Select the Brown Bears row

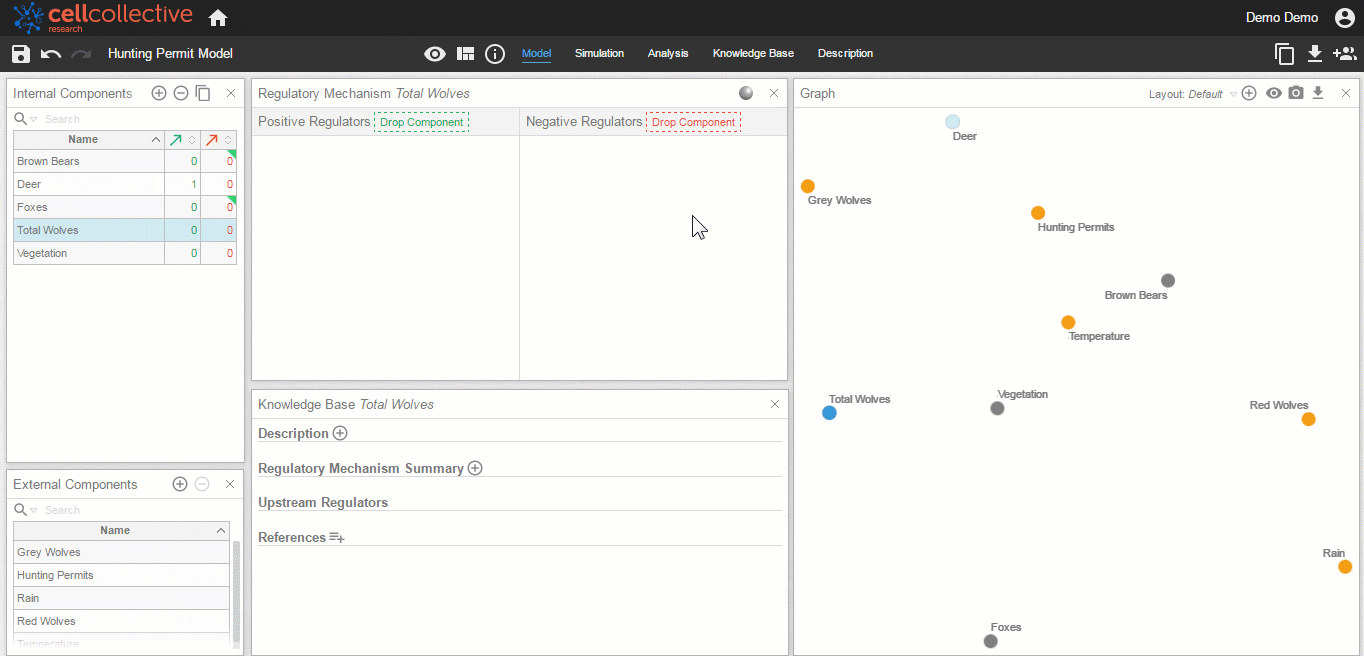(125, 161)
